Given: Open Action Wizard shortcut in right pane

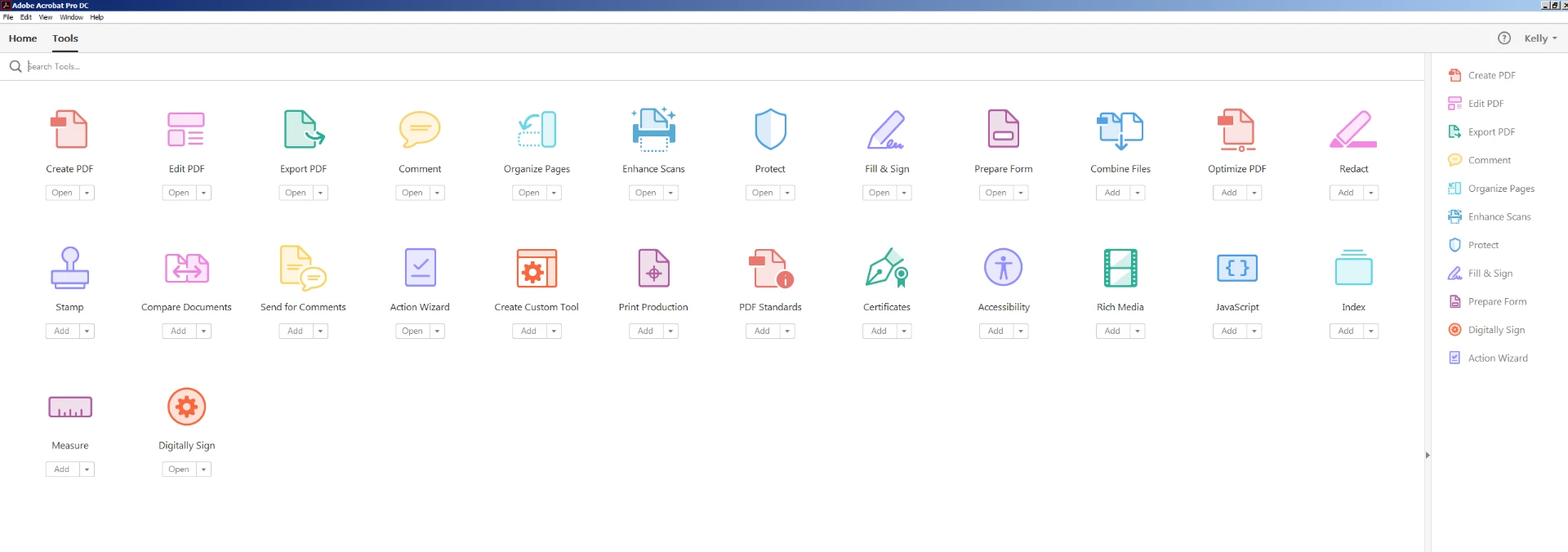Looking at the screenshot, I should coord(1488,358).
